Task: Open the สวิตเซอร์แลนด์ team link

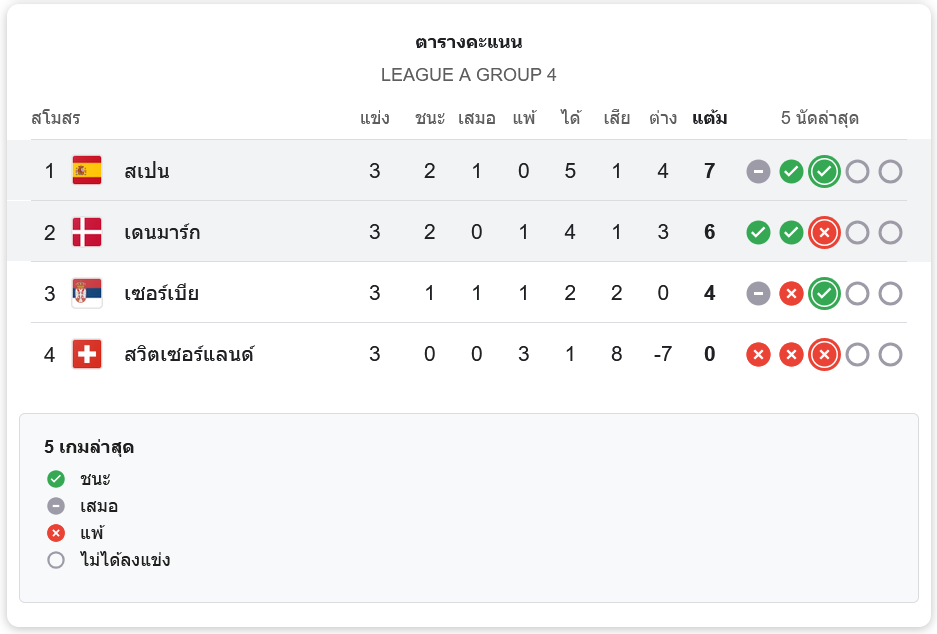Action: (189, 354)
